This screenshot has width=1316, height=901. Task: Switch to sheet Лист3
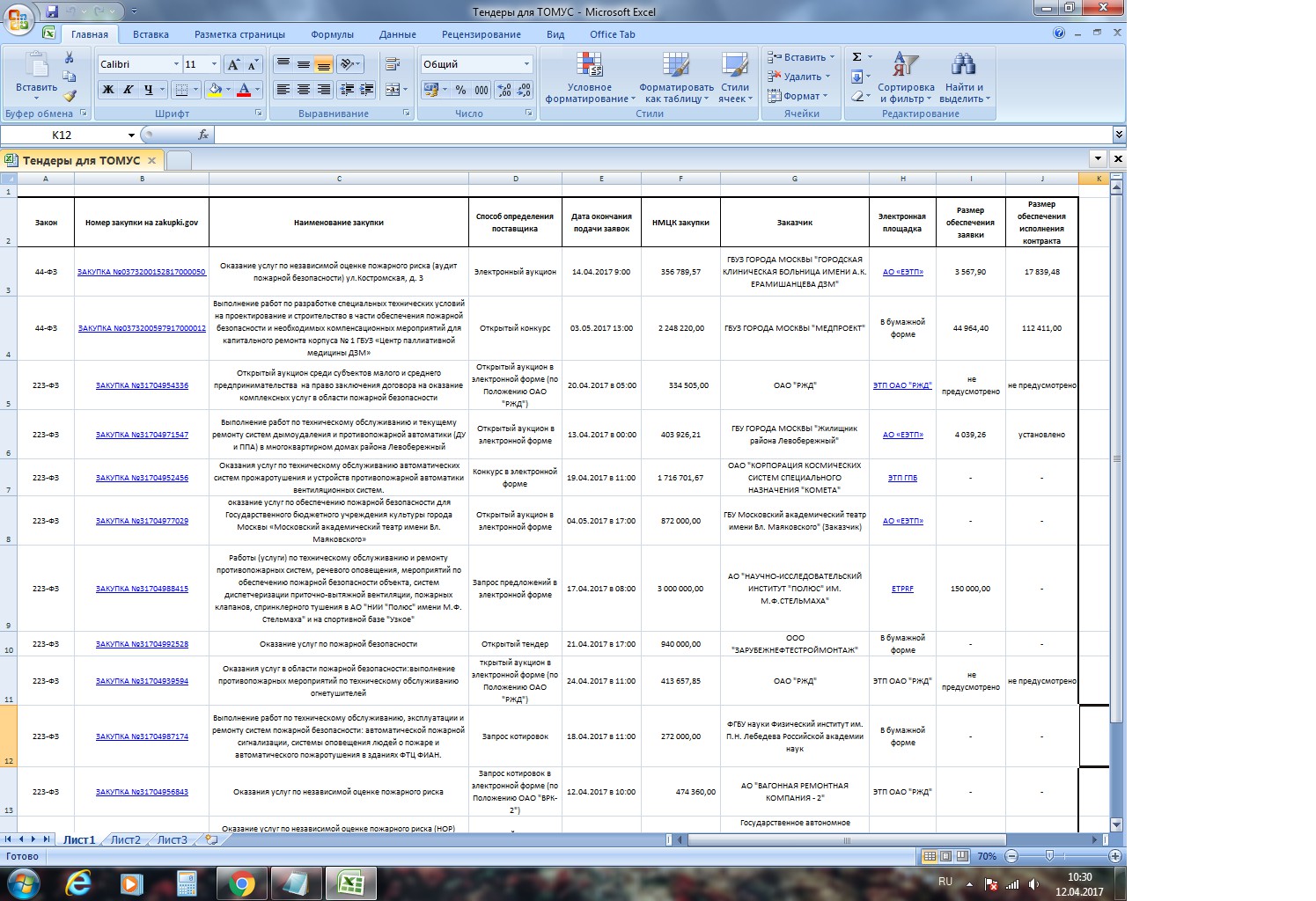pyautogui.click(x=172, y=839)
